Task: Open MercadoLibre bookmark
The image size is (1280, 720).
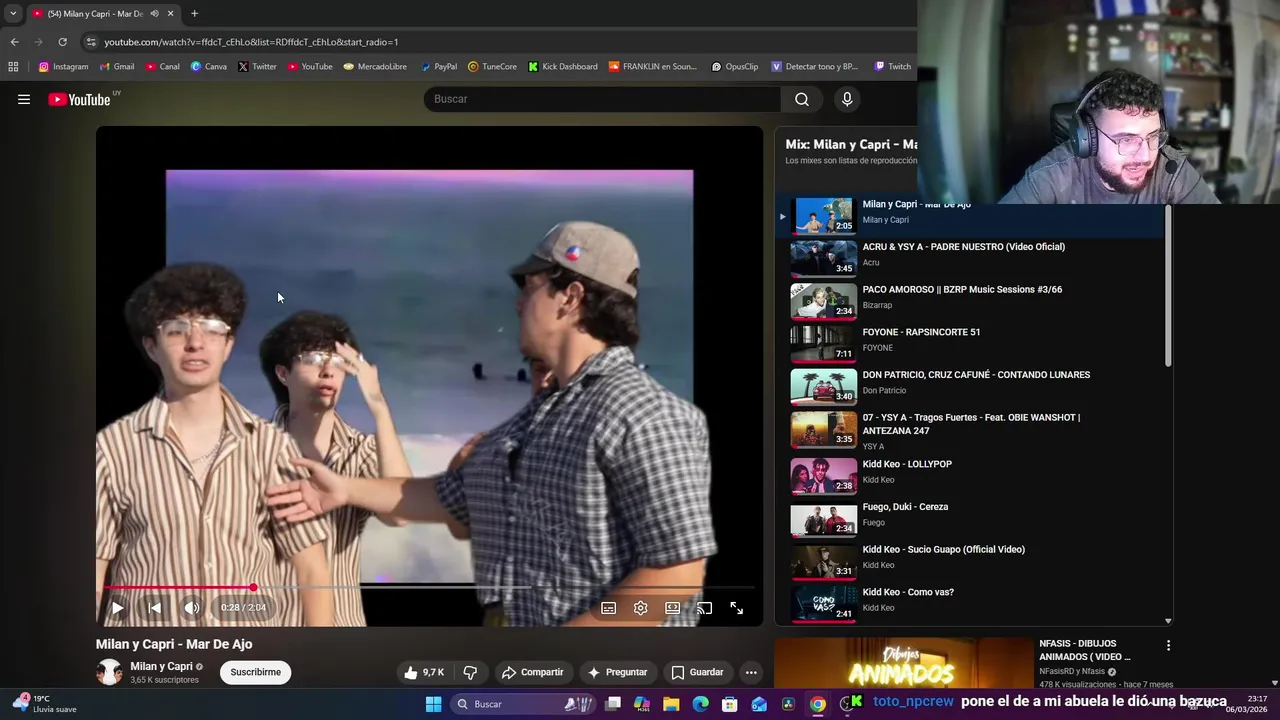Action: [375, 67]
